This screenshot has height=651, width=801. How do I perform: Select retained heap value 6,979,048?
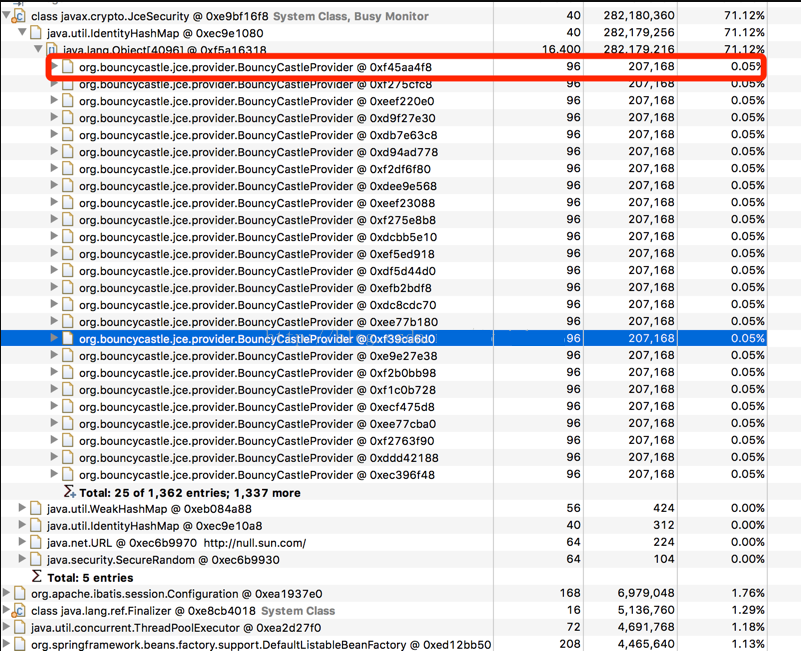point(646,593)
